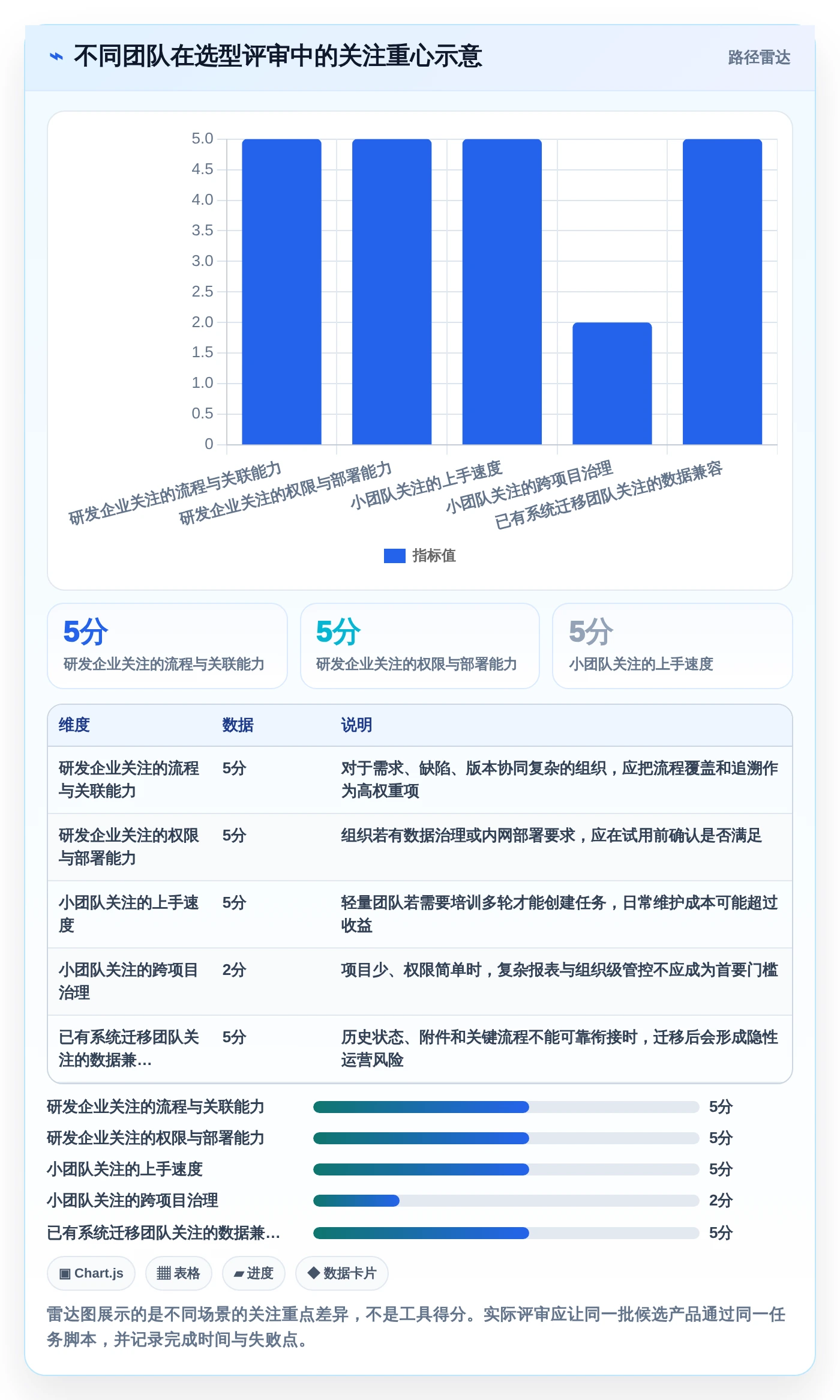Click the bar for 研发企业关注的流程与关联能力
The width and height of the screenshot is (840, 1400).
[281, 292]
